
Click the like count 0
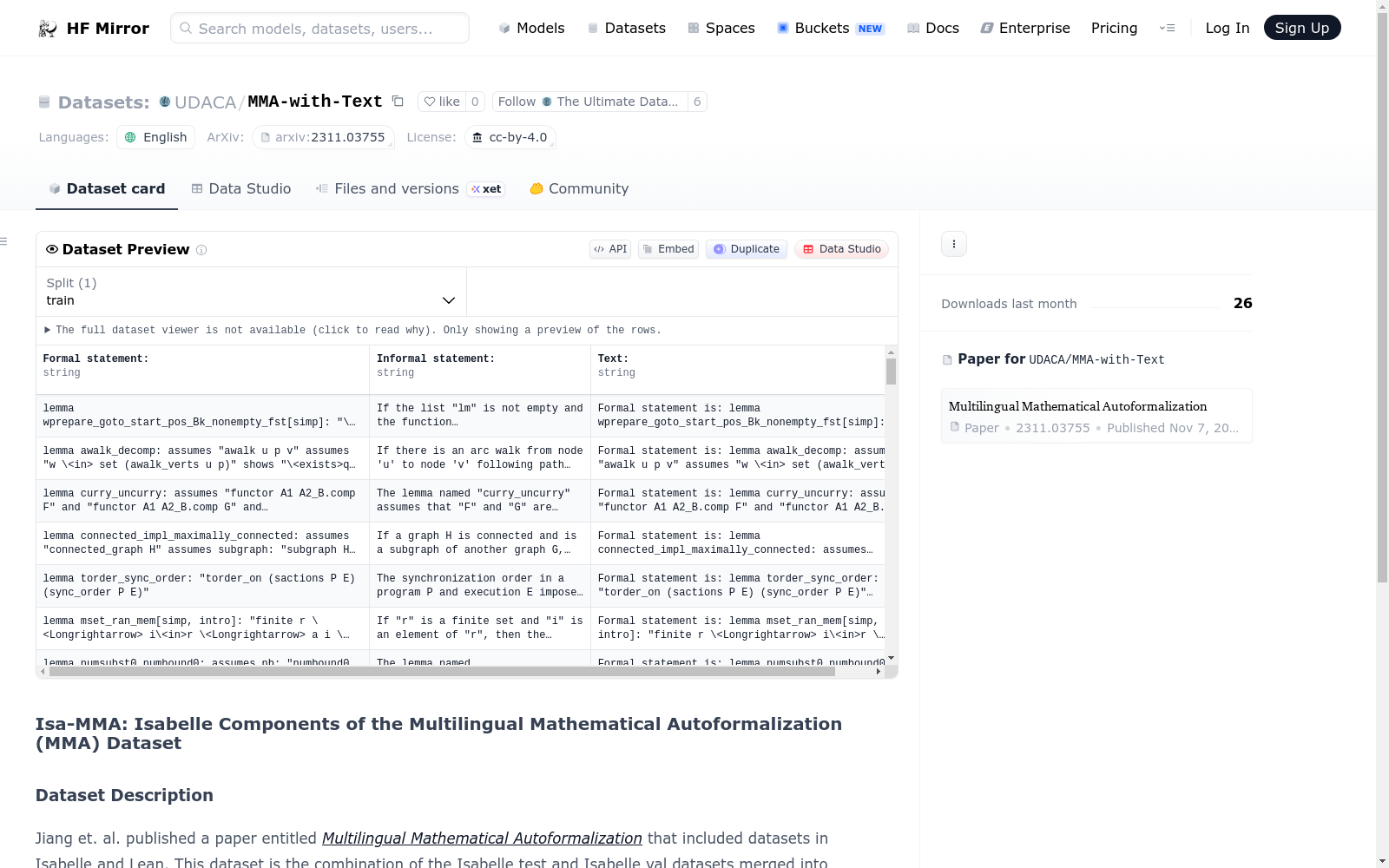click(x=475, y=102)
